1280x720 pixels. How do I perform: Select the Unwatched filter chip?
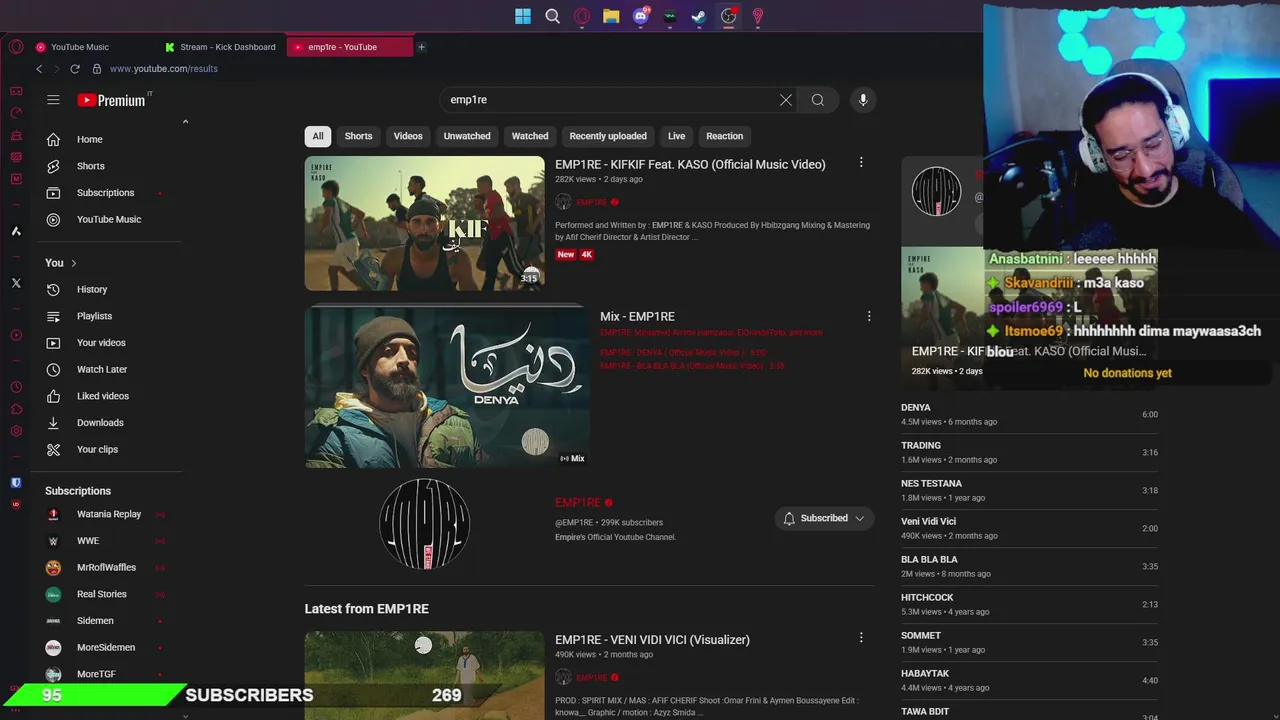[467, 136]
